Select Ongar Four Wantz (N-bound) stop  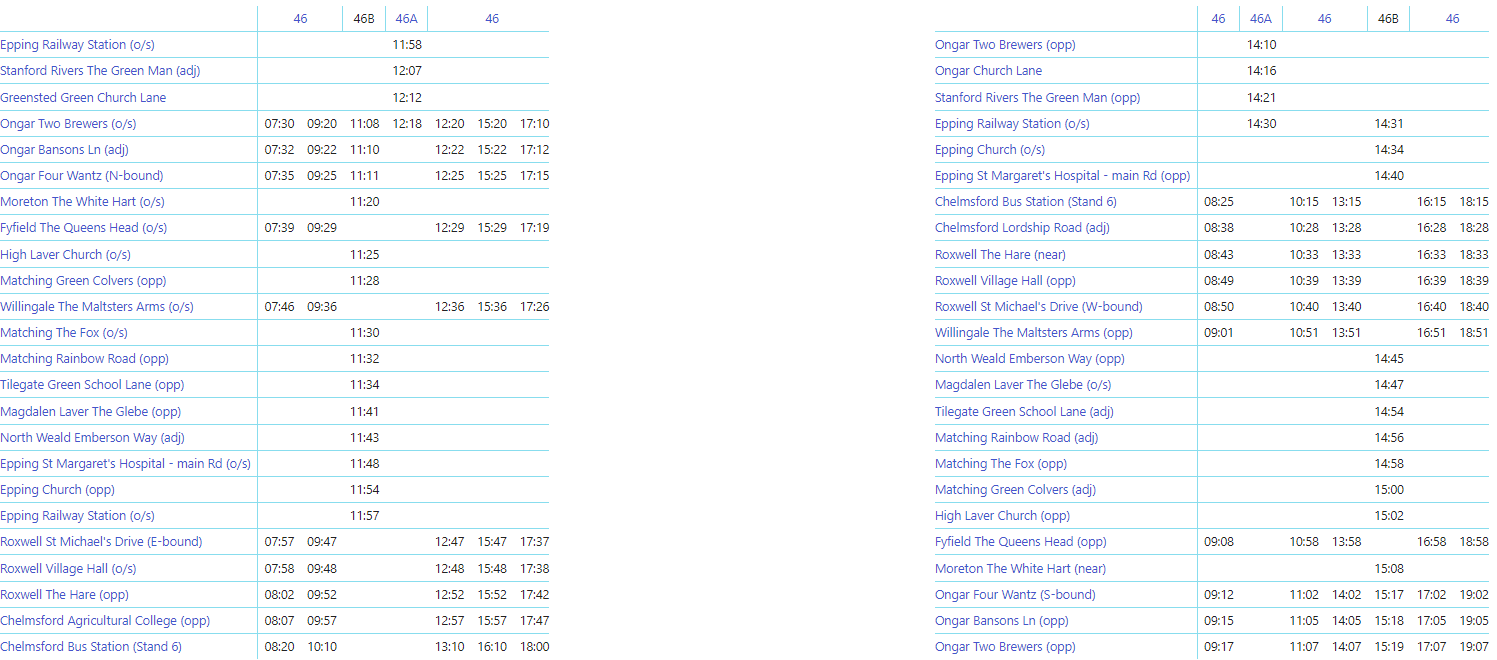[x=81, y=176]
